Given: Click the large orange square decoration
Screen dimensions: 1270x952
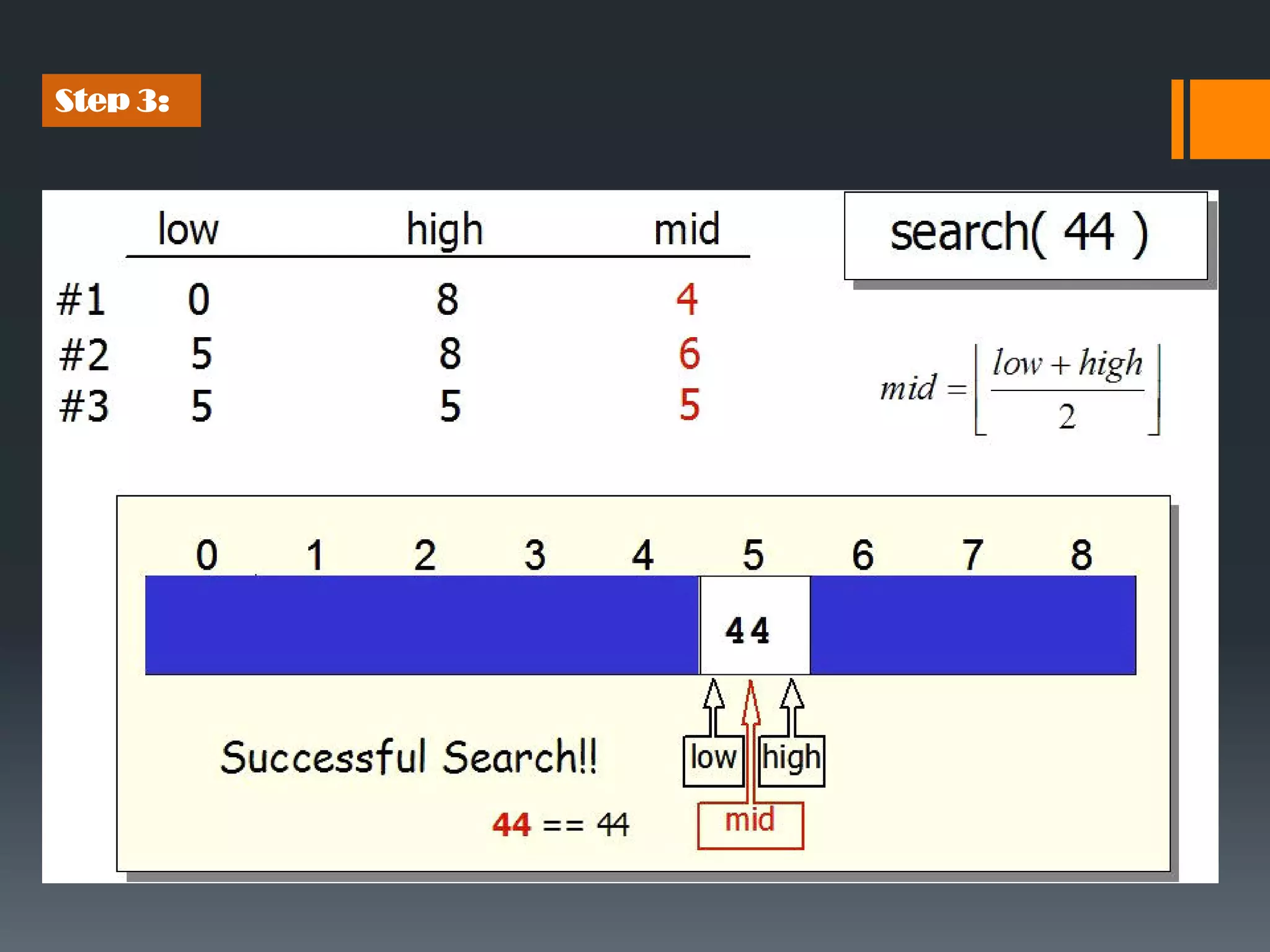Looking at the screenshot, I should click(1230, 119).
